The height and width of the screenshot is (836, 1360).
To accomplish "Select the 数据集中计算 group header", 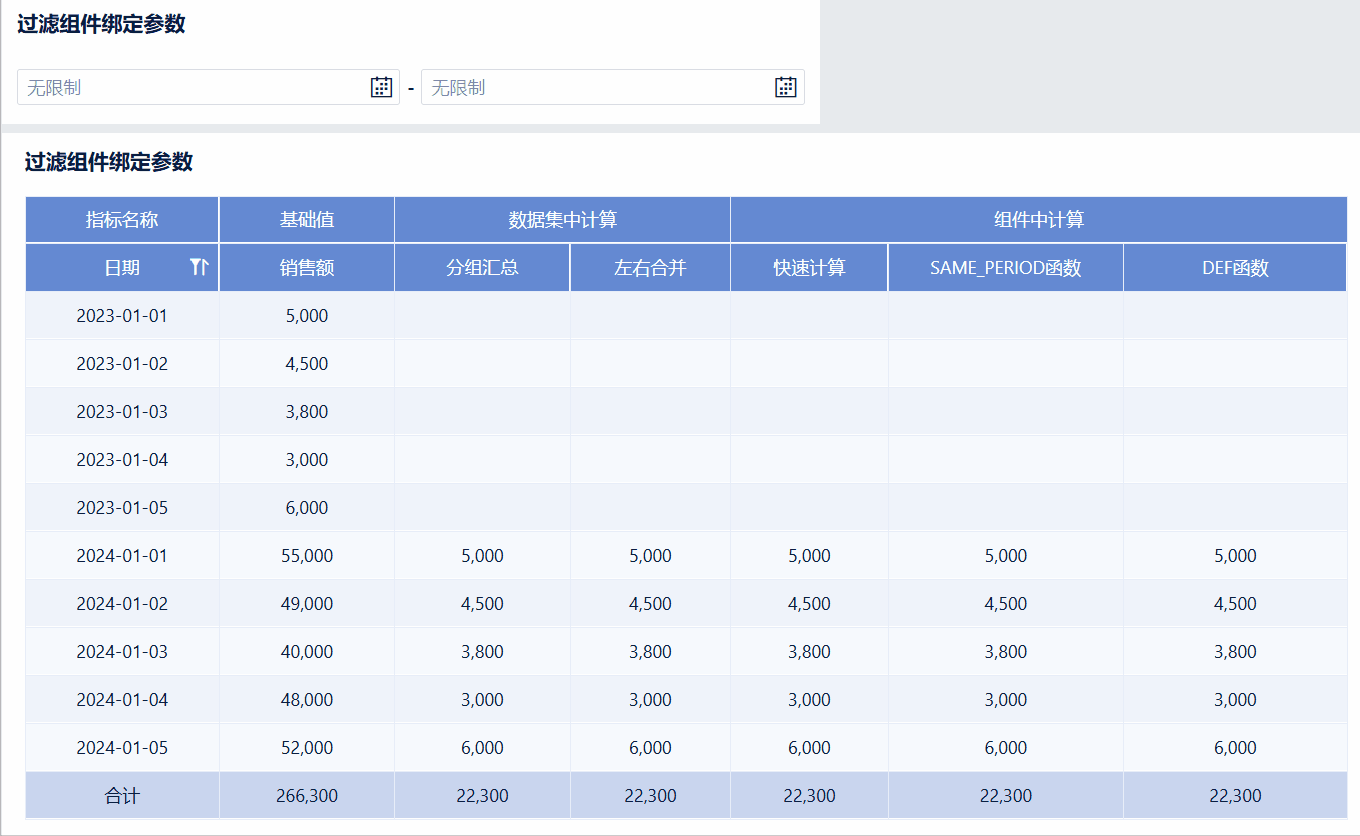I will (563, 220).
